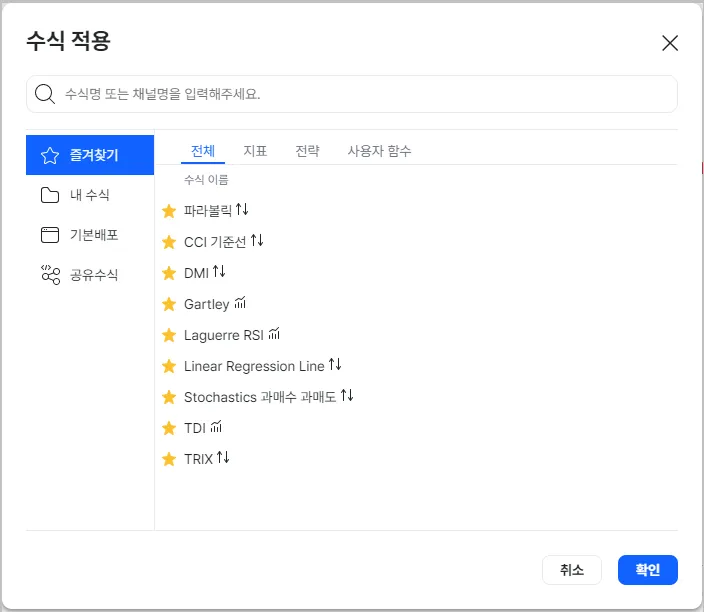Remove DMI star from favorites
704x612 pixels.
pyautogui.click(x=169, y=273)
